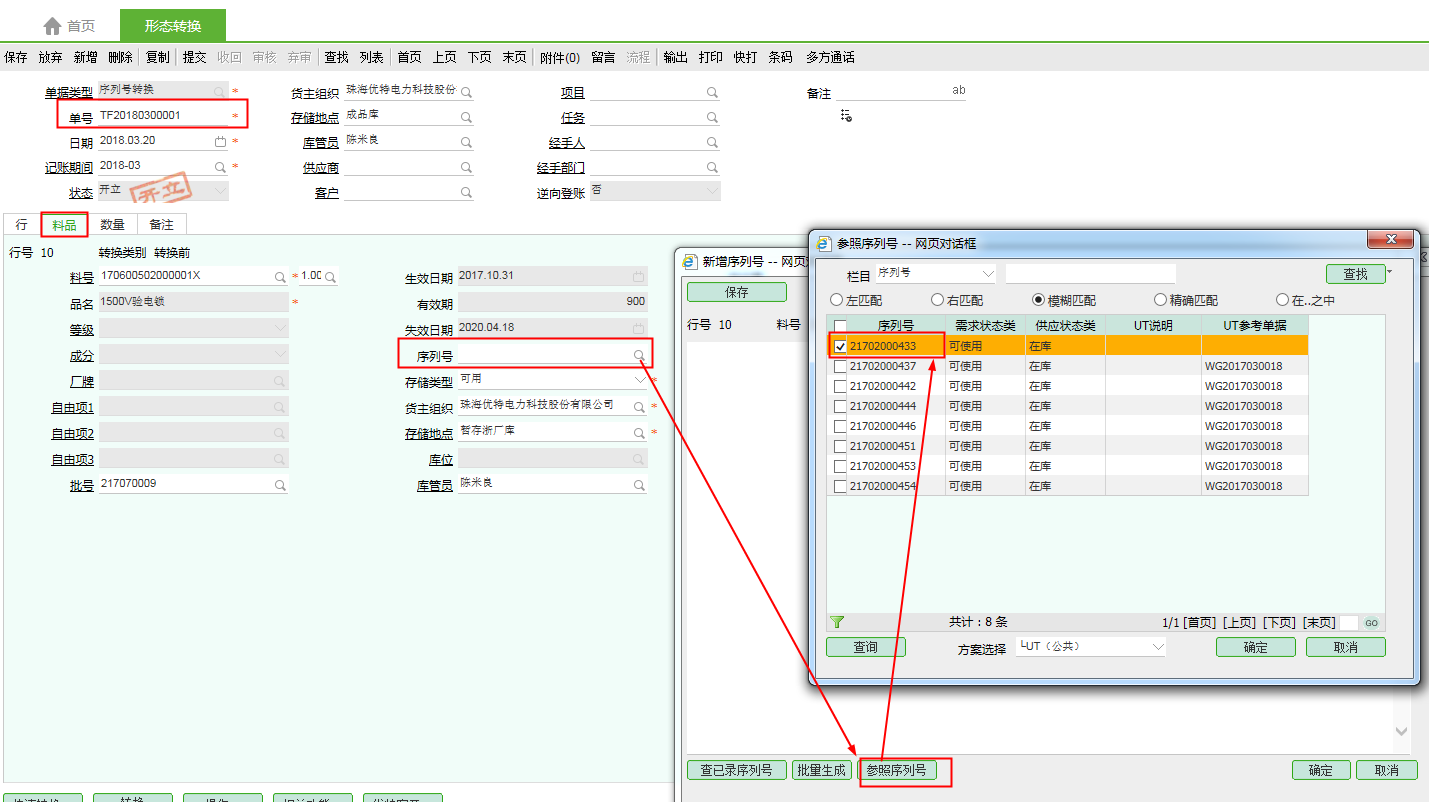The height and width of the screenshot is (802, 1429).
Task: Click the search text field beside 栏目
Action: click(x=1090, y=273)
